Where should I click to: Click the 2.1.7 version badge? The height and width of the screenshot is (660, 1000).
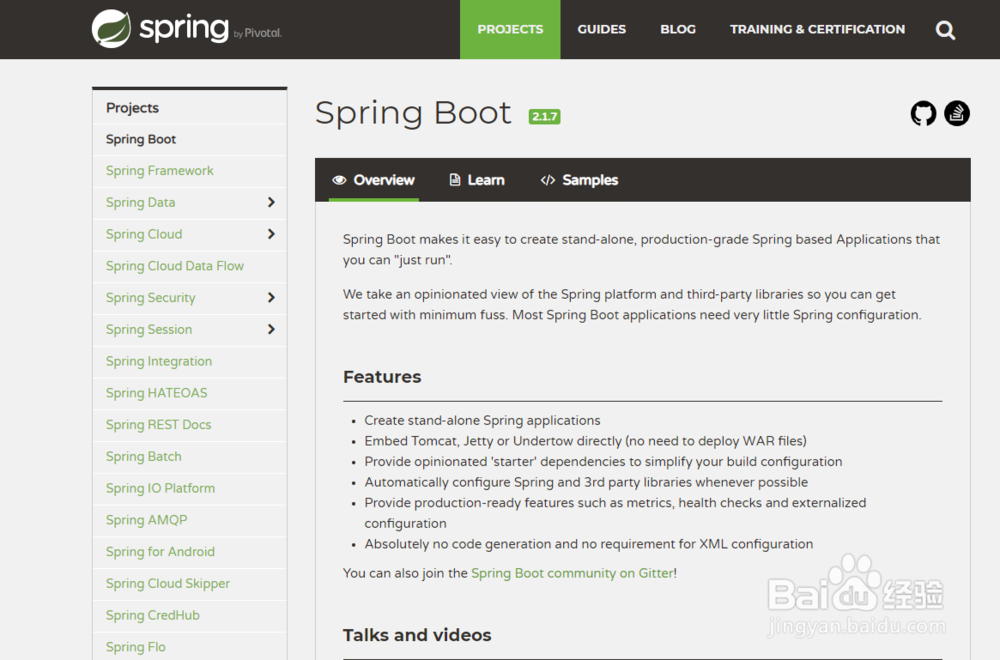pyautogui.click(x=544, y=117)
